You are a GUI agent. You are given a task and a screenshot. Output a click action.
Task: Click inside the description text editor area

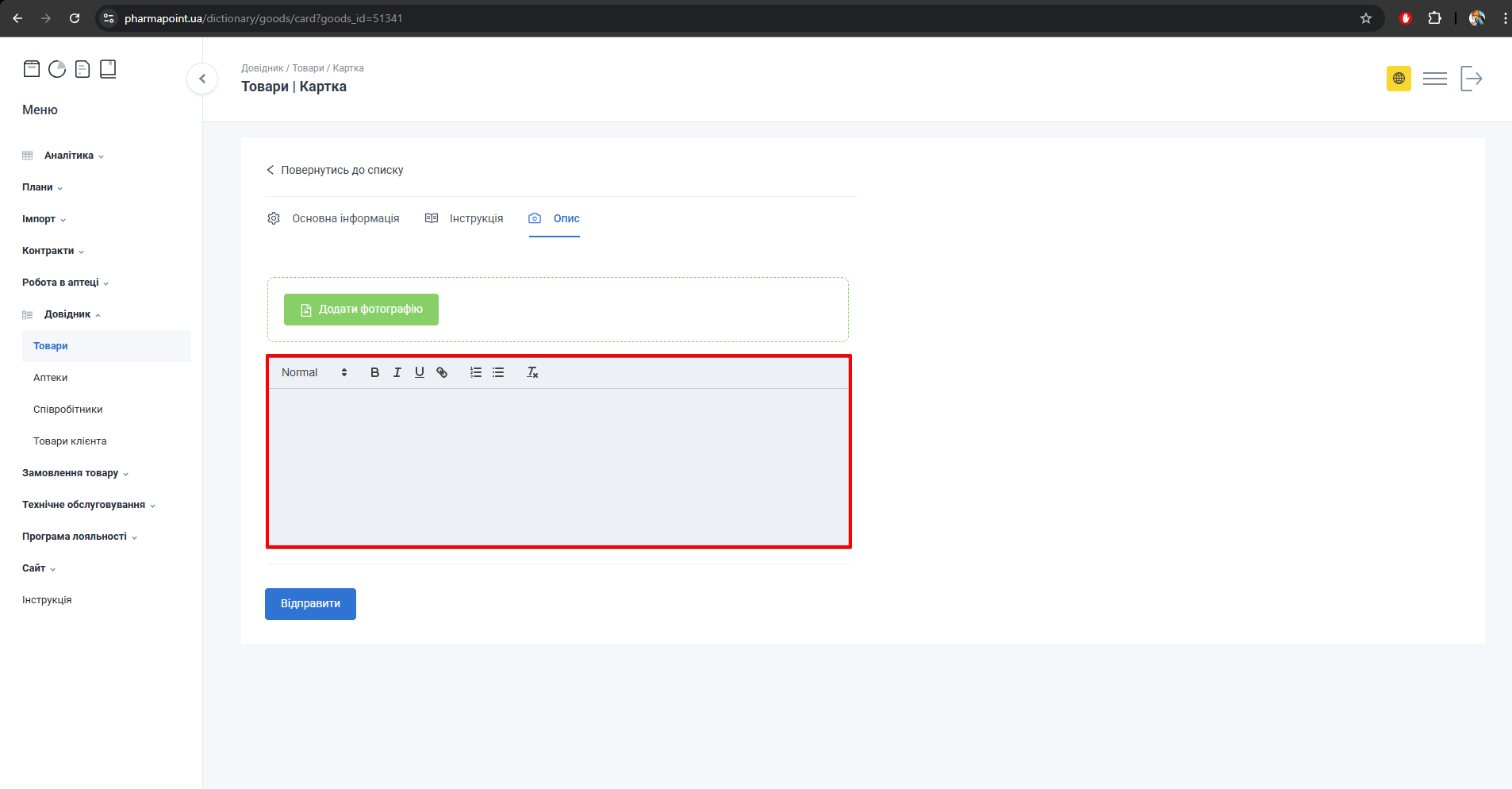point(558,466)
